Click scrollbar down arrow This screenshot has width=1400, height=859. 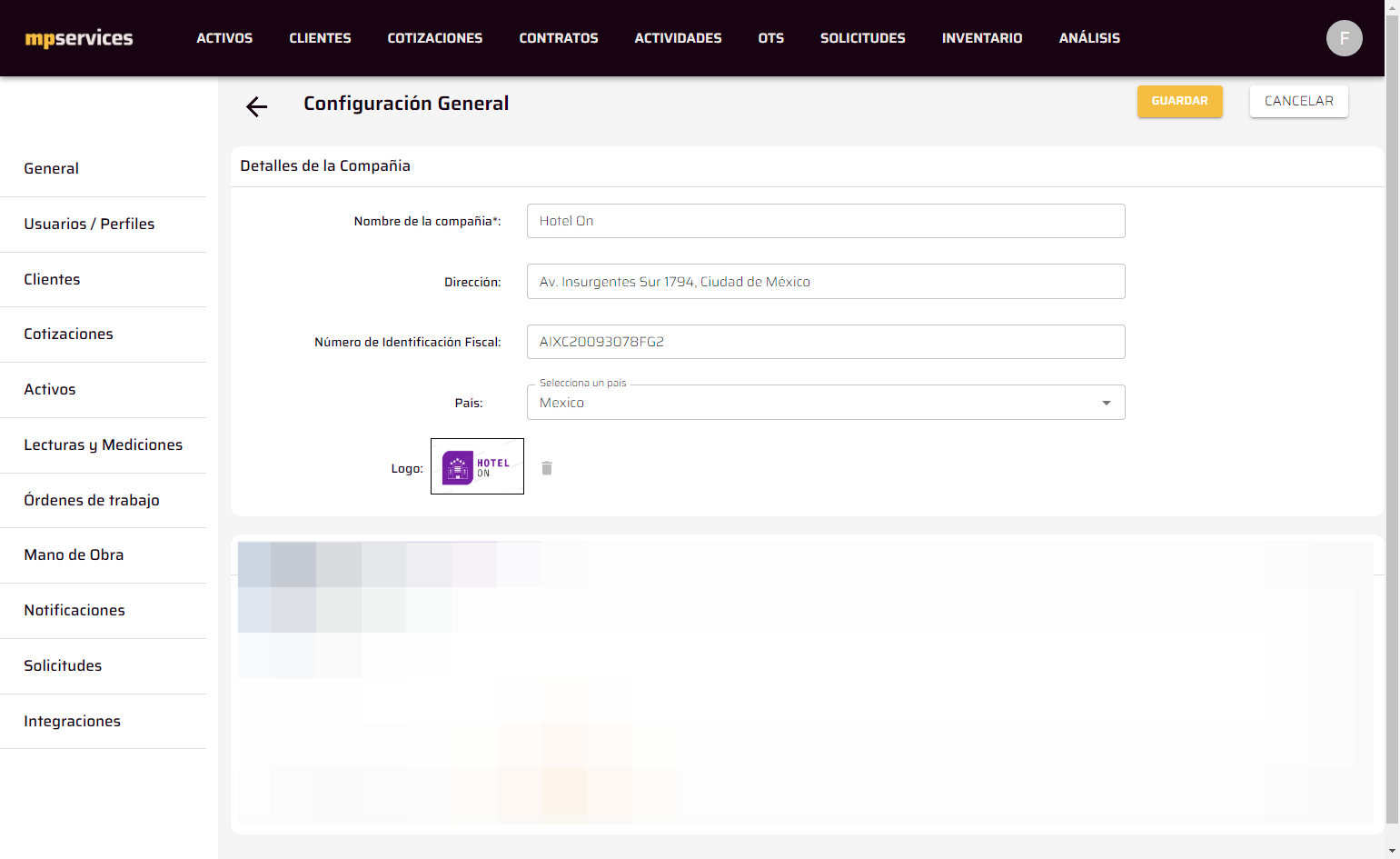1392,851
